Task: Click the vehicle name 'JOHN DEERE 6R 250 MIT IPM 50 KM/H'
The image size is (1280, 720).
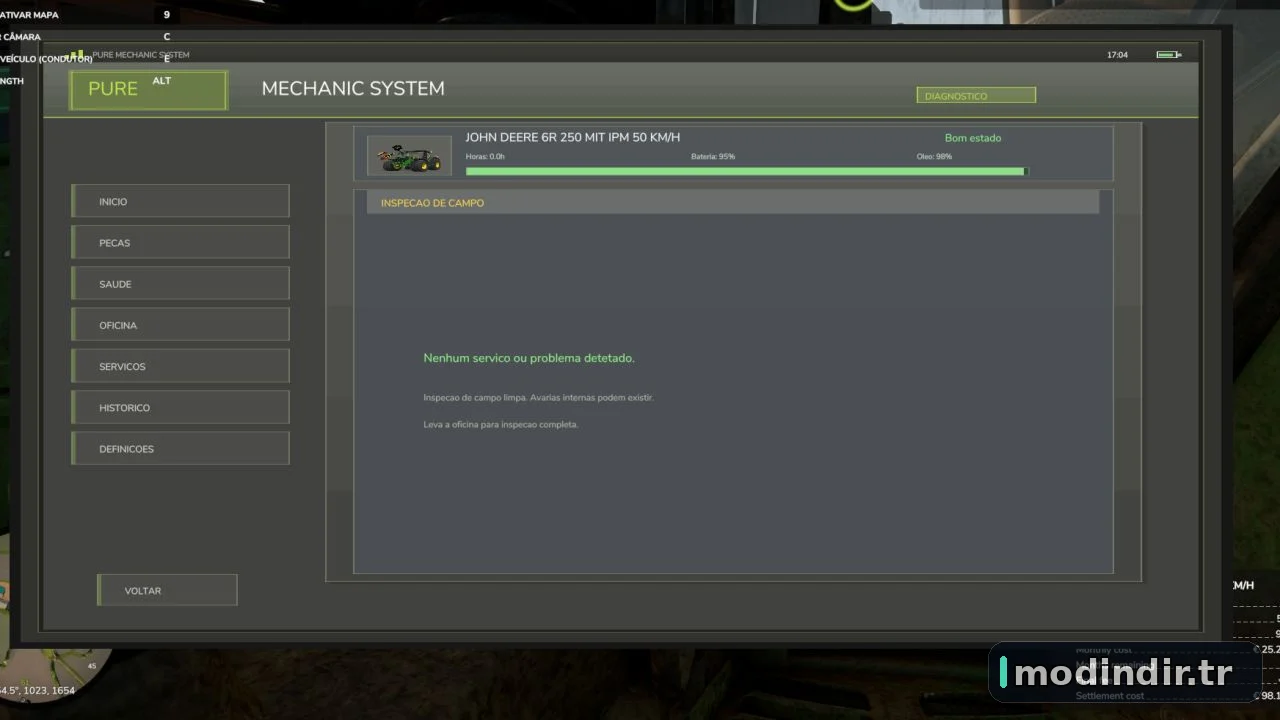Action: coord(572,137)
